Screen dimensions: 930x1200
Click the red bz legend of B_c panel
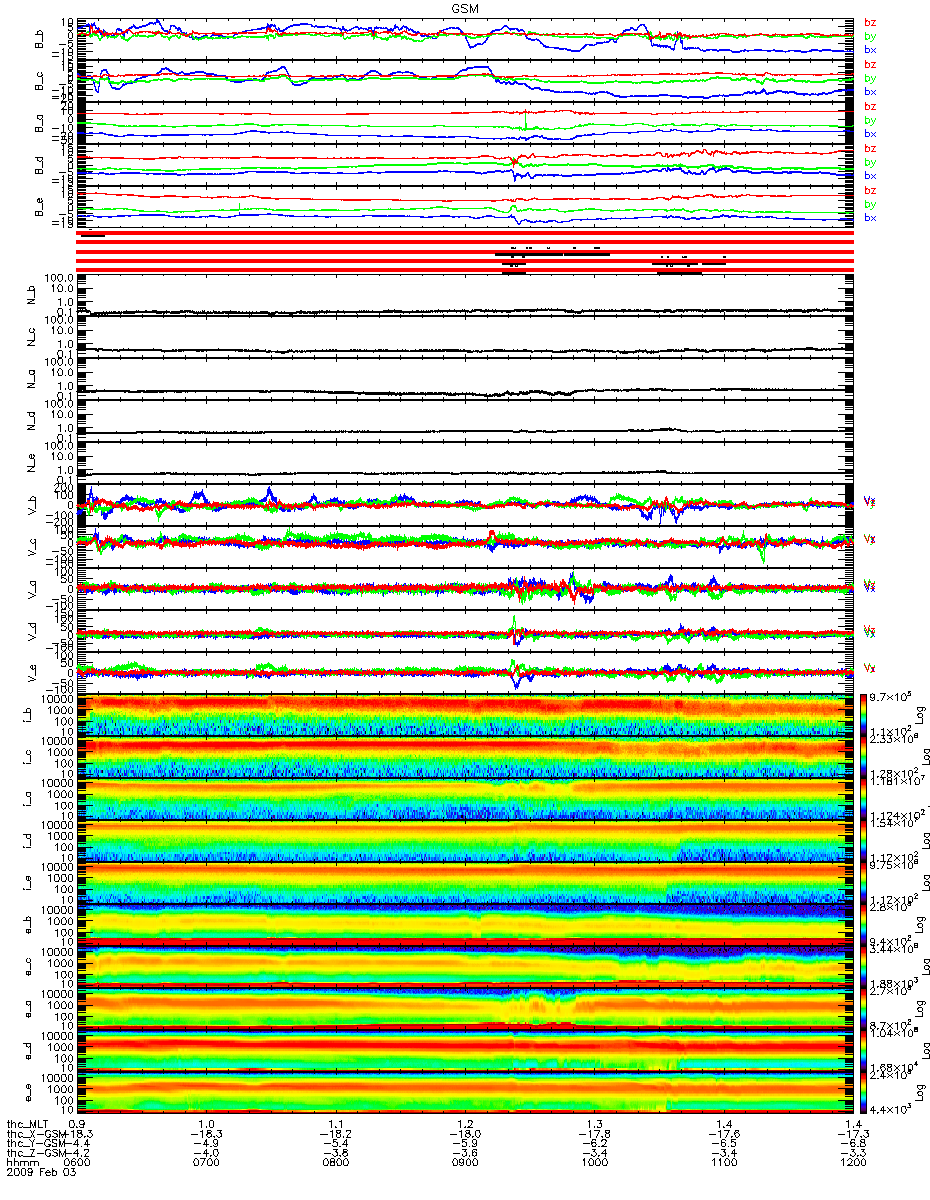point(870,64)
